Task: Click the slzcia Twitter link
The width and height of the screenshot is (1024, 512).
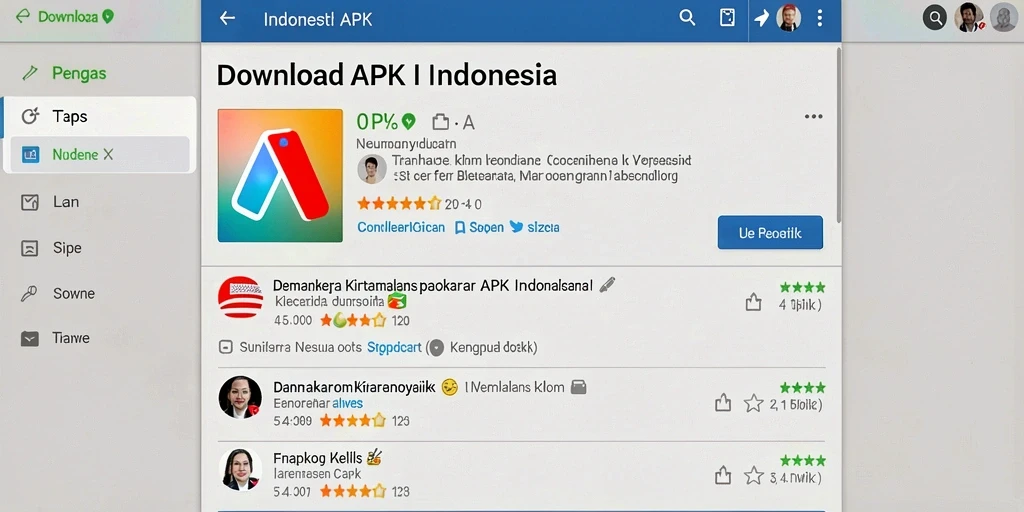Action: [534, 227]
